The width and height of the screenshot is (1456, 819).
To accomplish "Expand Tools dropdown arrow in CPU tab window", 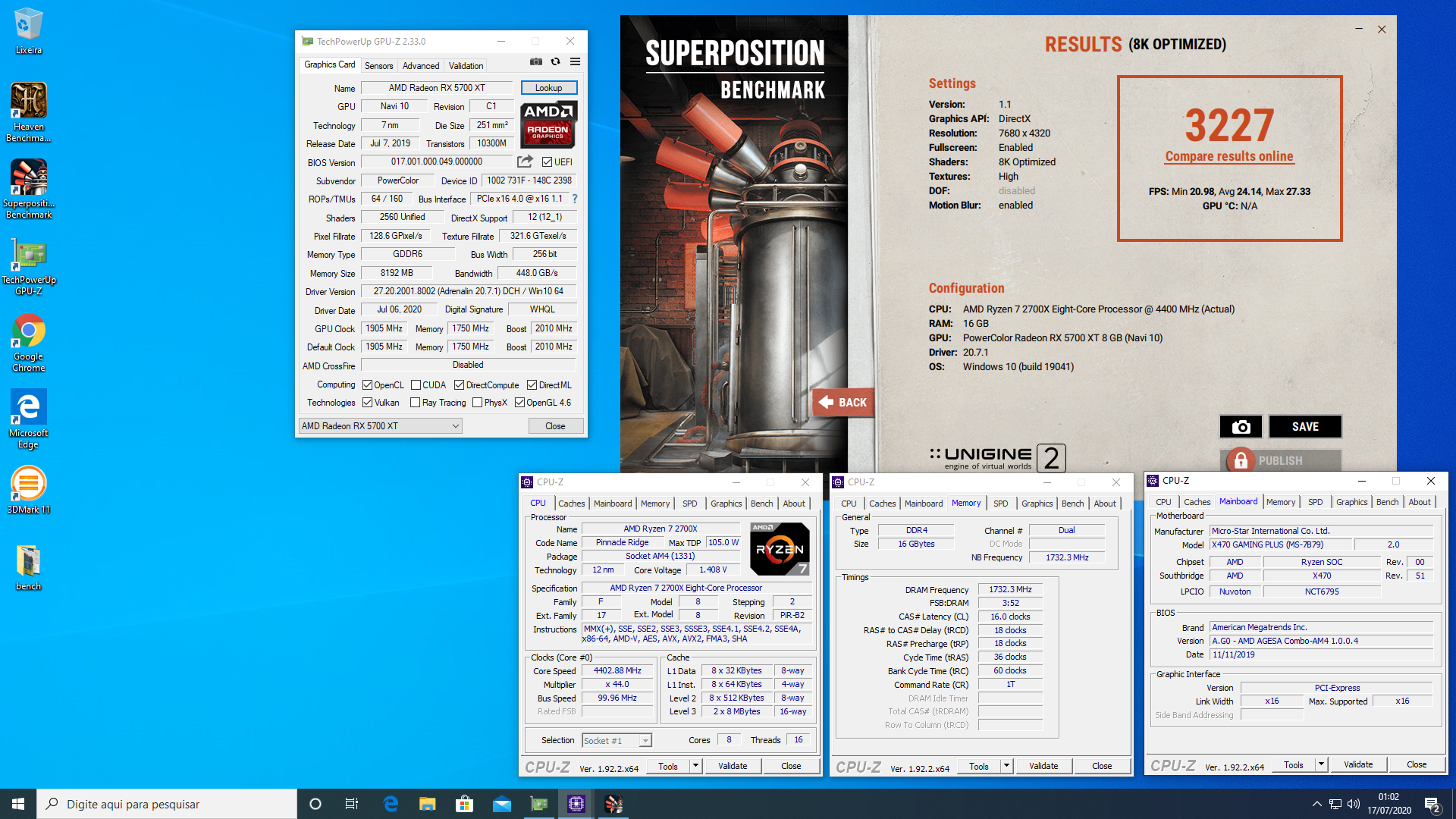I will (x=695, y=766).
